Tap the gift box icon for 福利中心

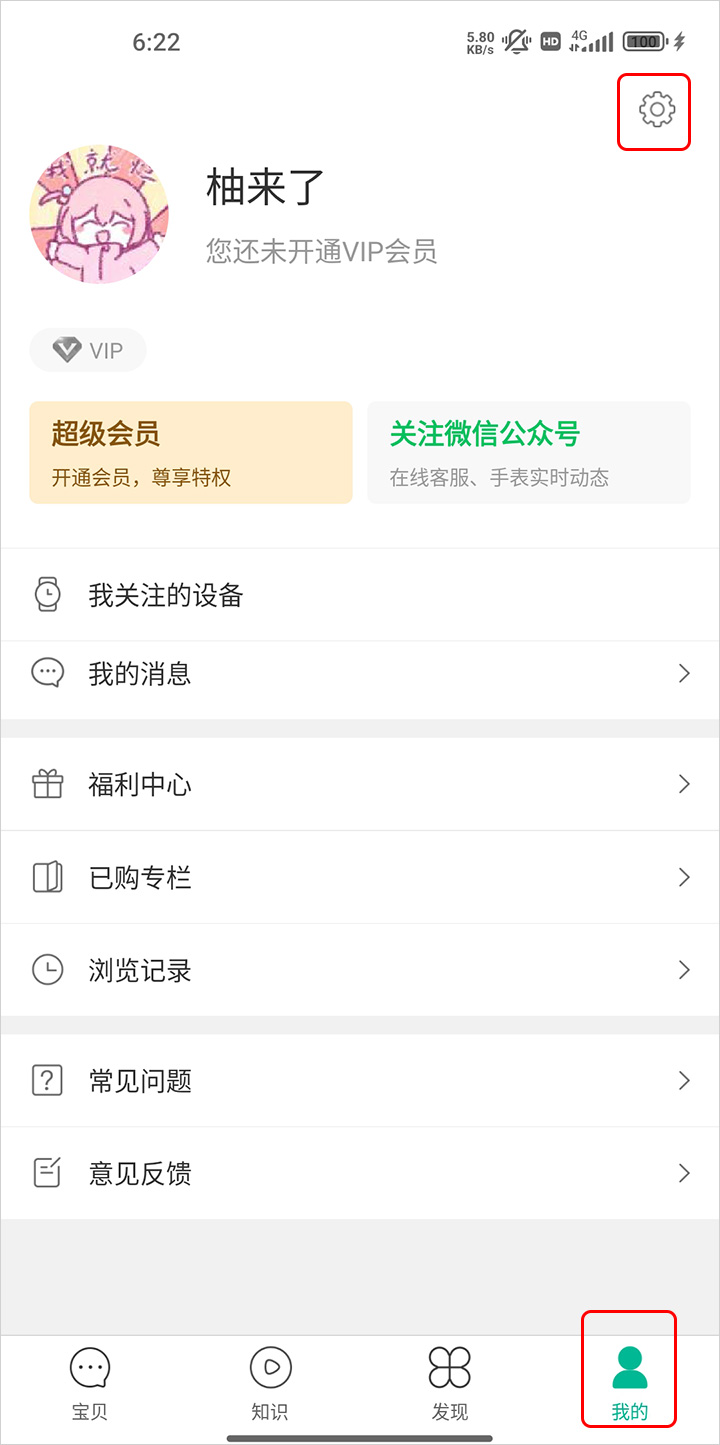[x=47, y=784]
